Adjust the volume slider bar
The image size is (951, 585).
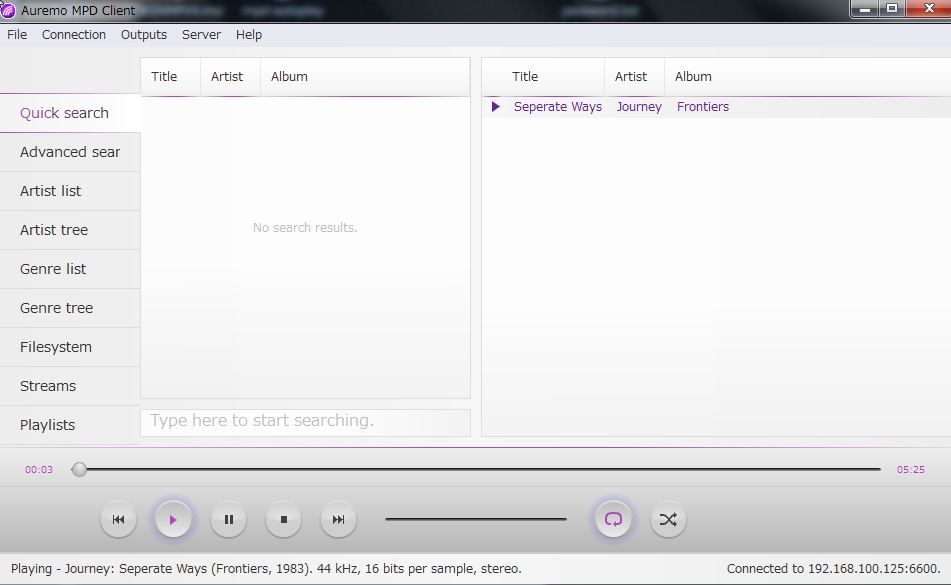tap(476, 519)
